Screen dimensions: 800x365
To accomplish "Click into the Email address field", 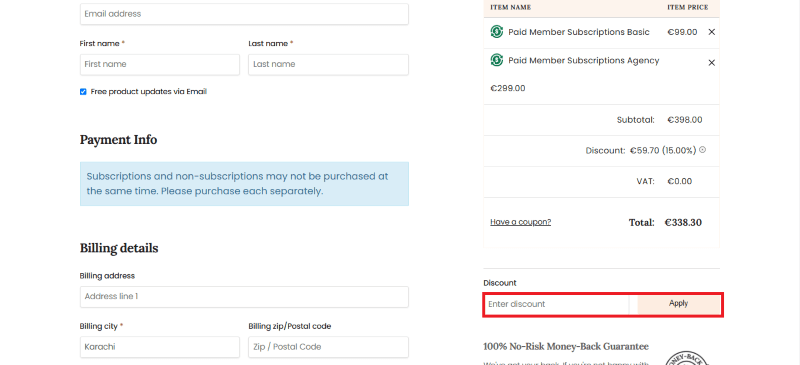I will tap(244, 14).
